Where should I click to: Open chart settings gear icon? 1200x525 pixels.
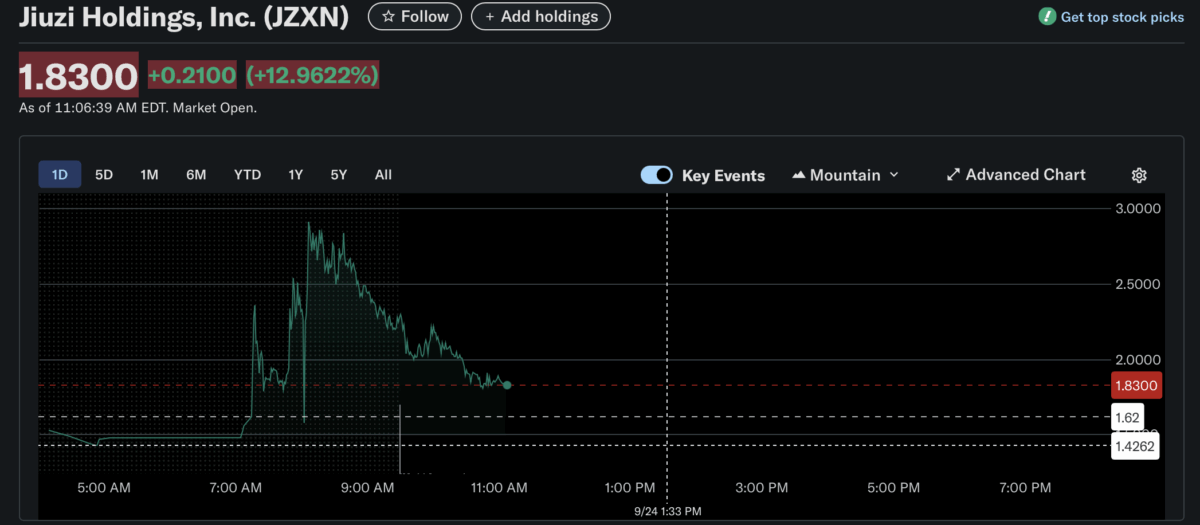(x=1139, y=175)
